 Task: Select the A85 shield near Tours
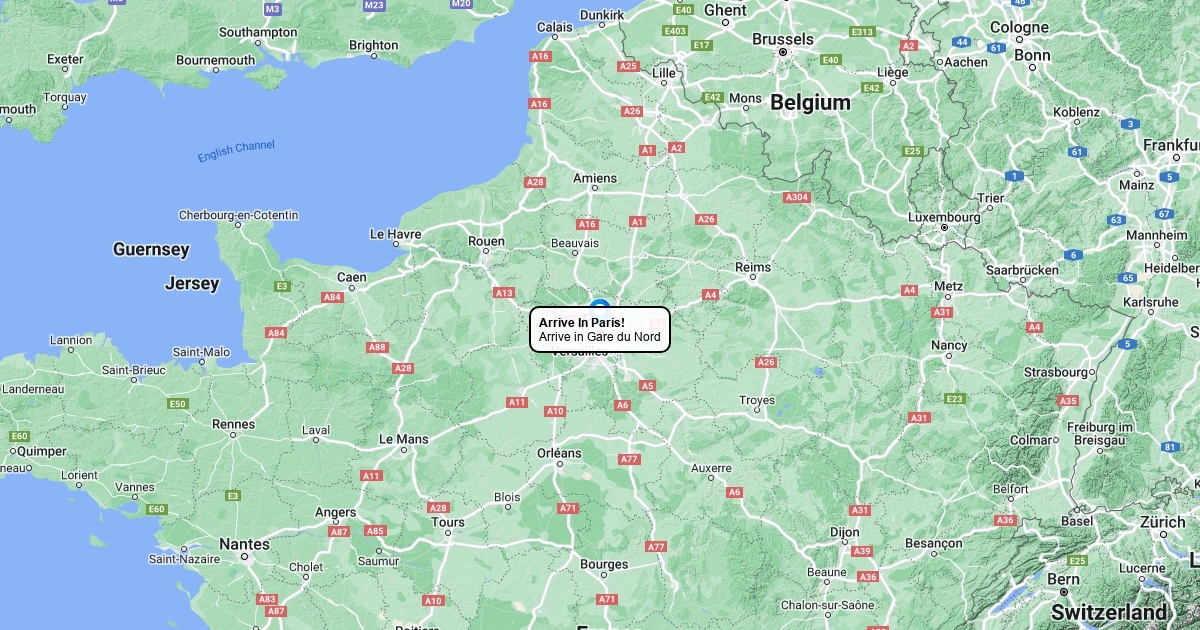[375, 531]
